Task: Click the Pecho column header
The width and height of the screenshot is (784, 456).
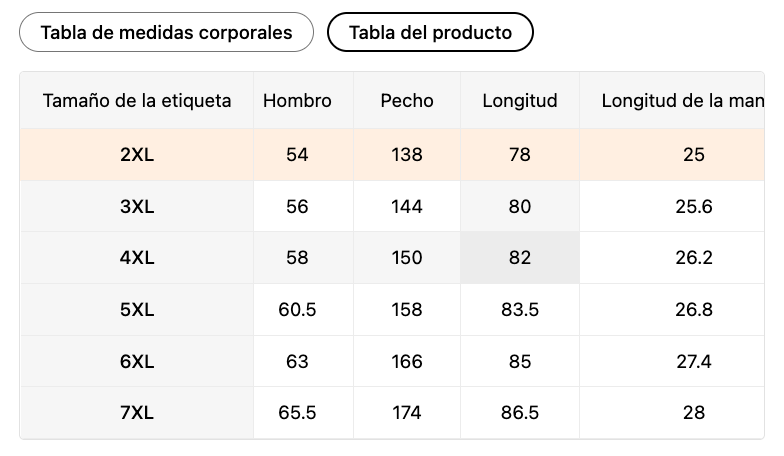Action: [407, 100]
